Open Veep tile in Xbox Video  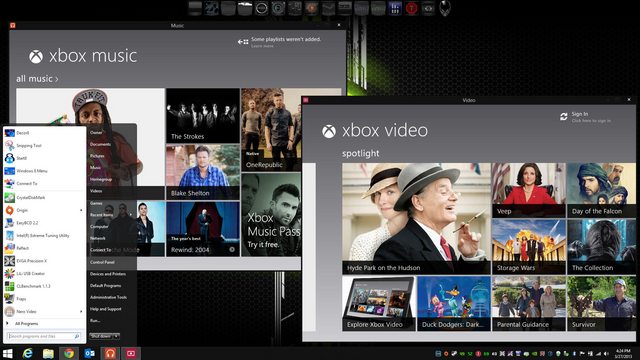pyautogui.click(x=529, y=190)
